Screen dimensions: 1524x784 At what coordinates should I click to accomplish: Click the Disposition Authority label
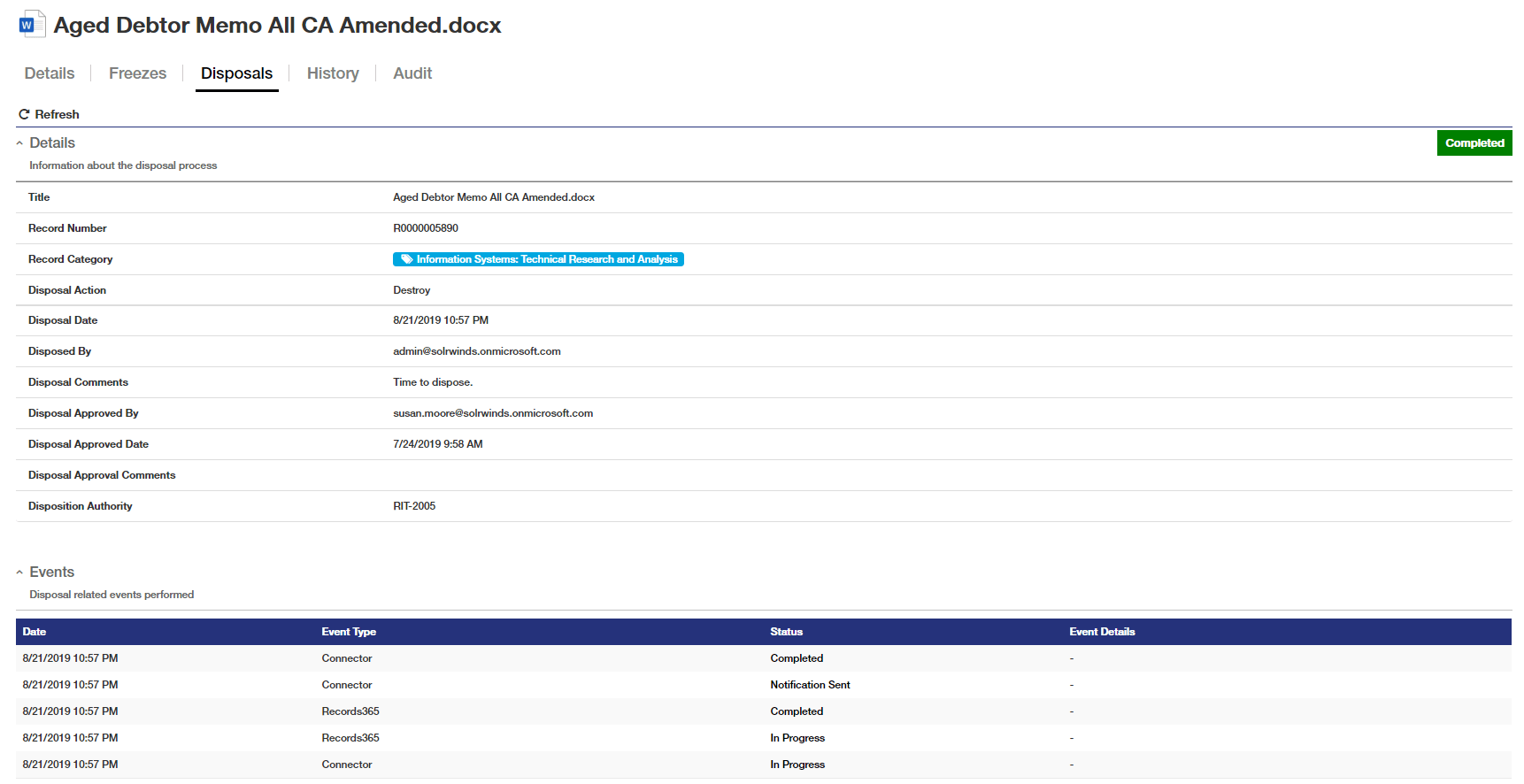point(80,506)
